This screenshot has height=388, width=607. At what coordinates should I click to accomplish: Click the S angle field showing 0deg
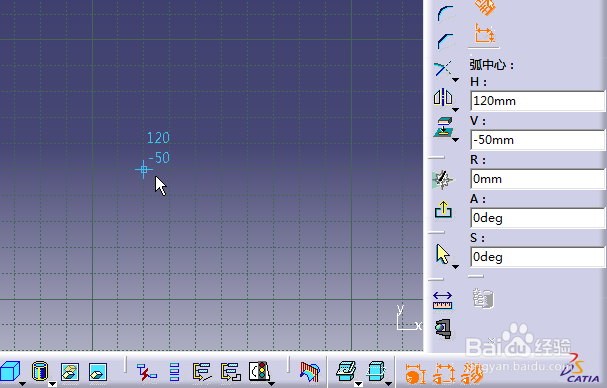(538, 257)
